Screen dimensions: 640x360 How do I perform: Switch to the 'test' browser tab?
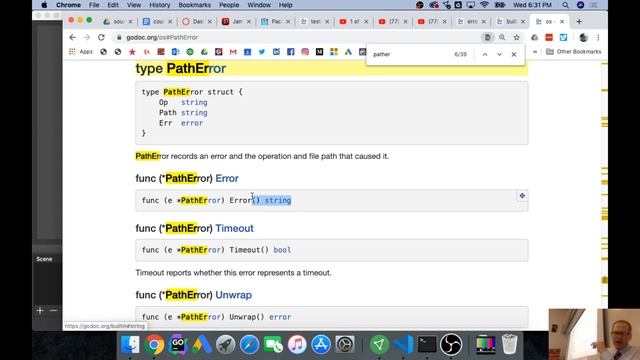coord(314,21)
